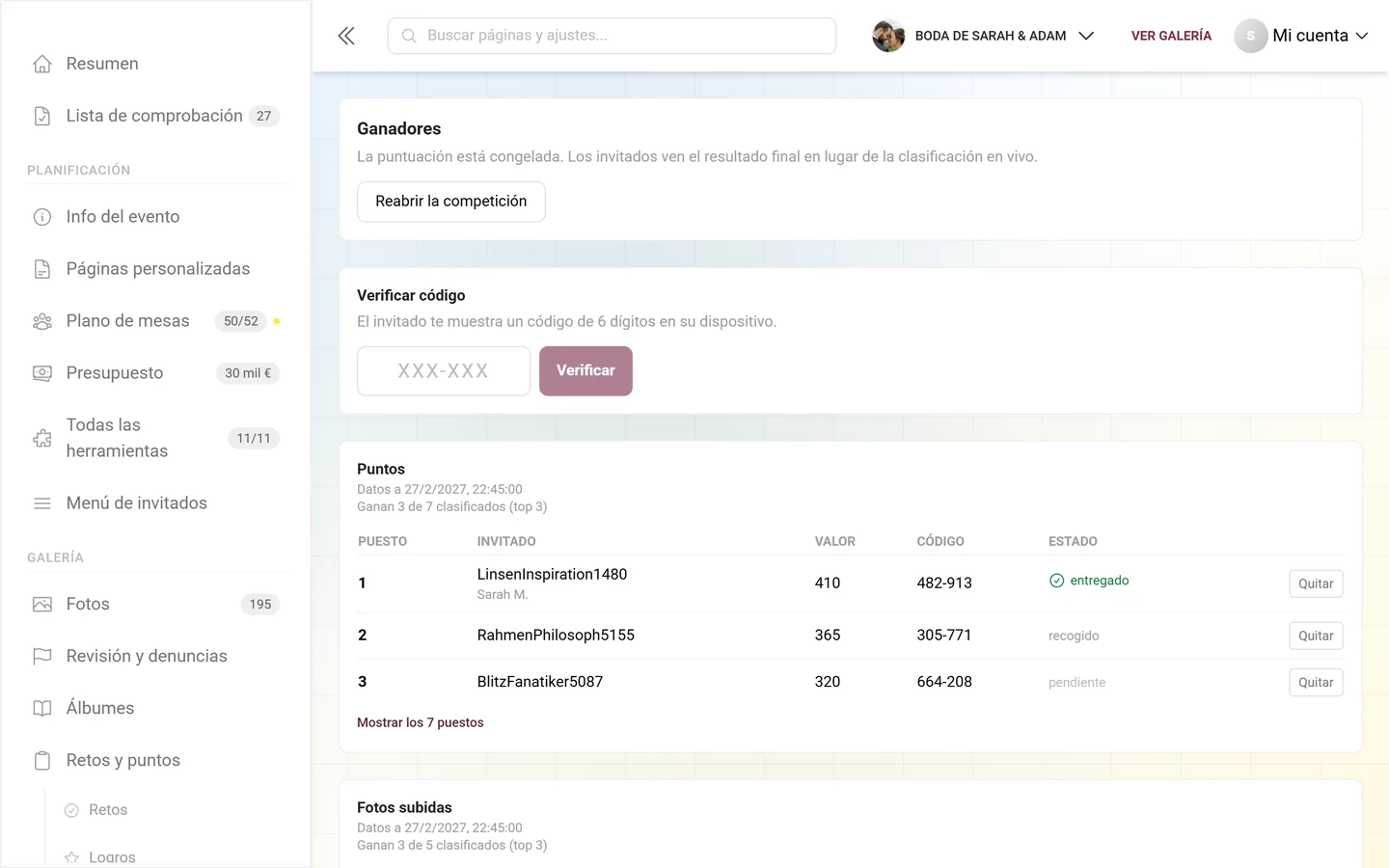
Task: Click the Fotos picture icon
Action: (x=42, y=604)
